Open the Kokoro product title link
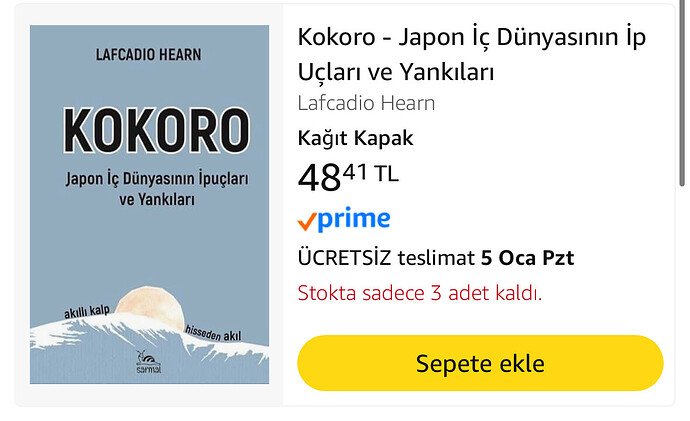This screenshot has height=421, width=690. (x=472, y=54)
